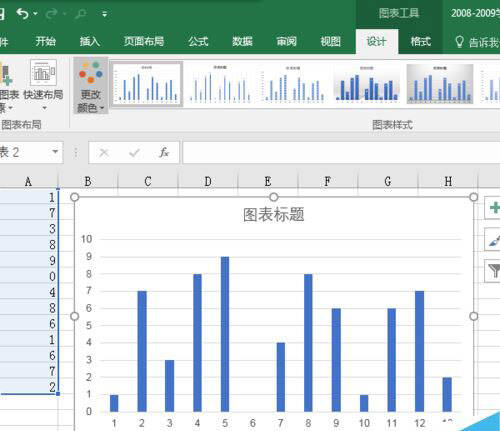
Task: Select the second chart style thumbnail
Action: pyautogui.click(x=220, y=84)
